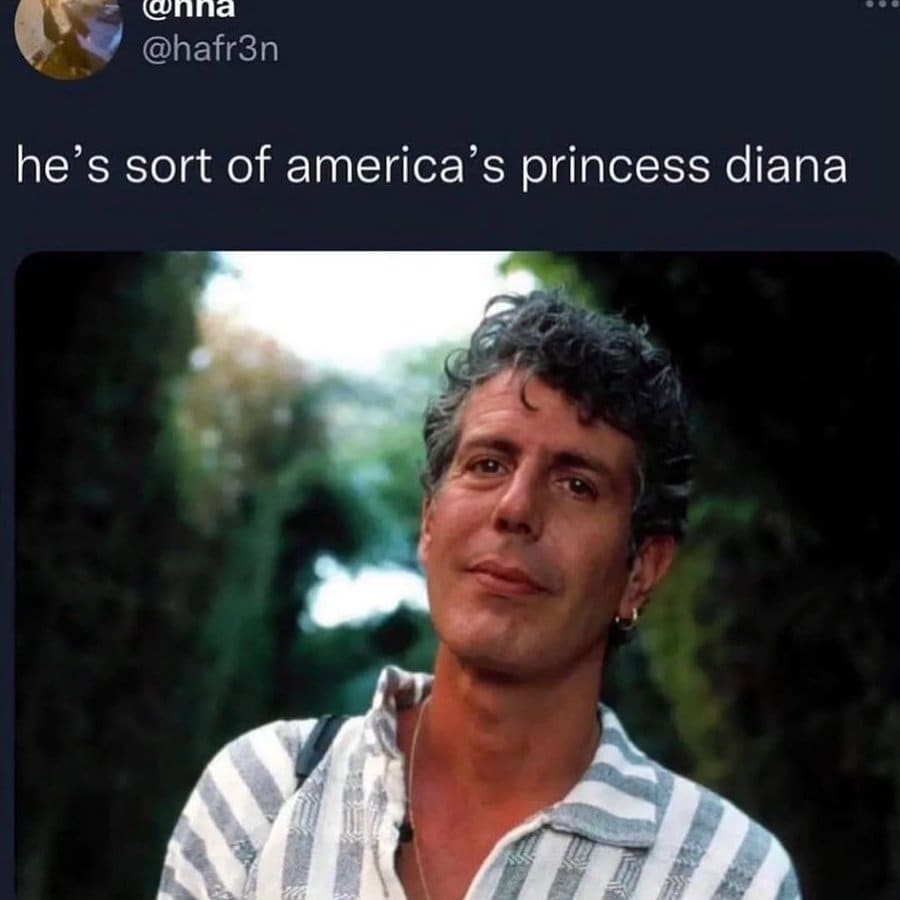Click the author display name above the handle

188,8
